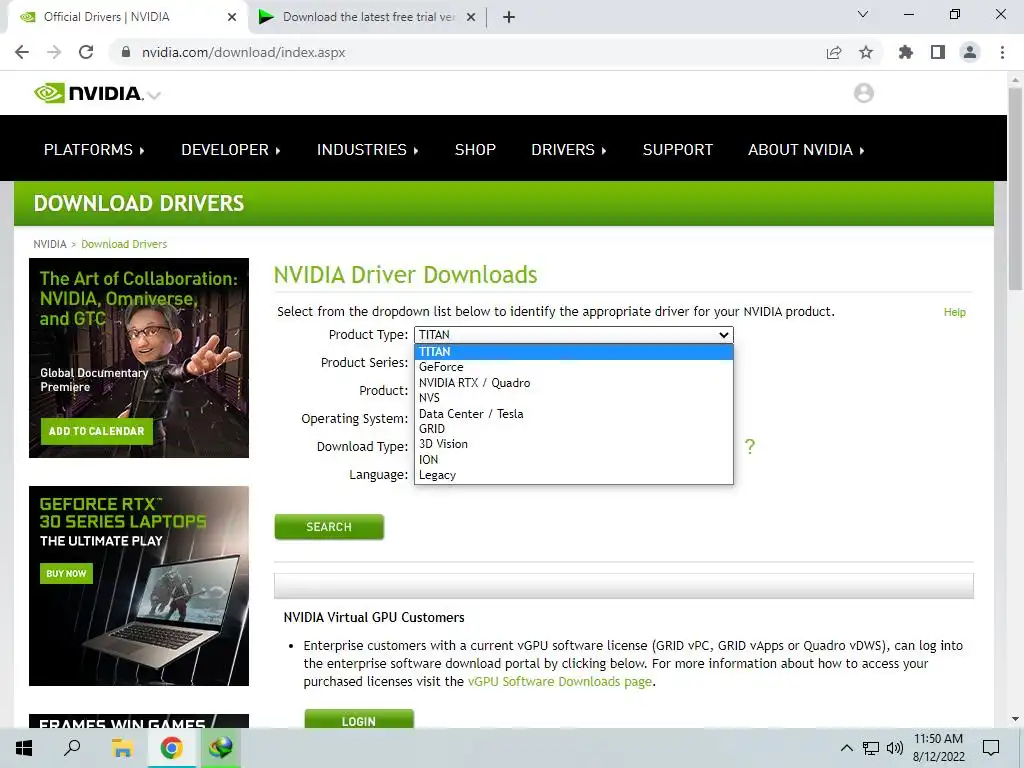Image resolution: width=1024 pixels, height=768 pixels.
Task: Click the green question mark help icon
Action: (750, 447)
